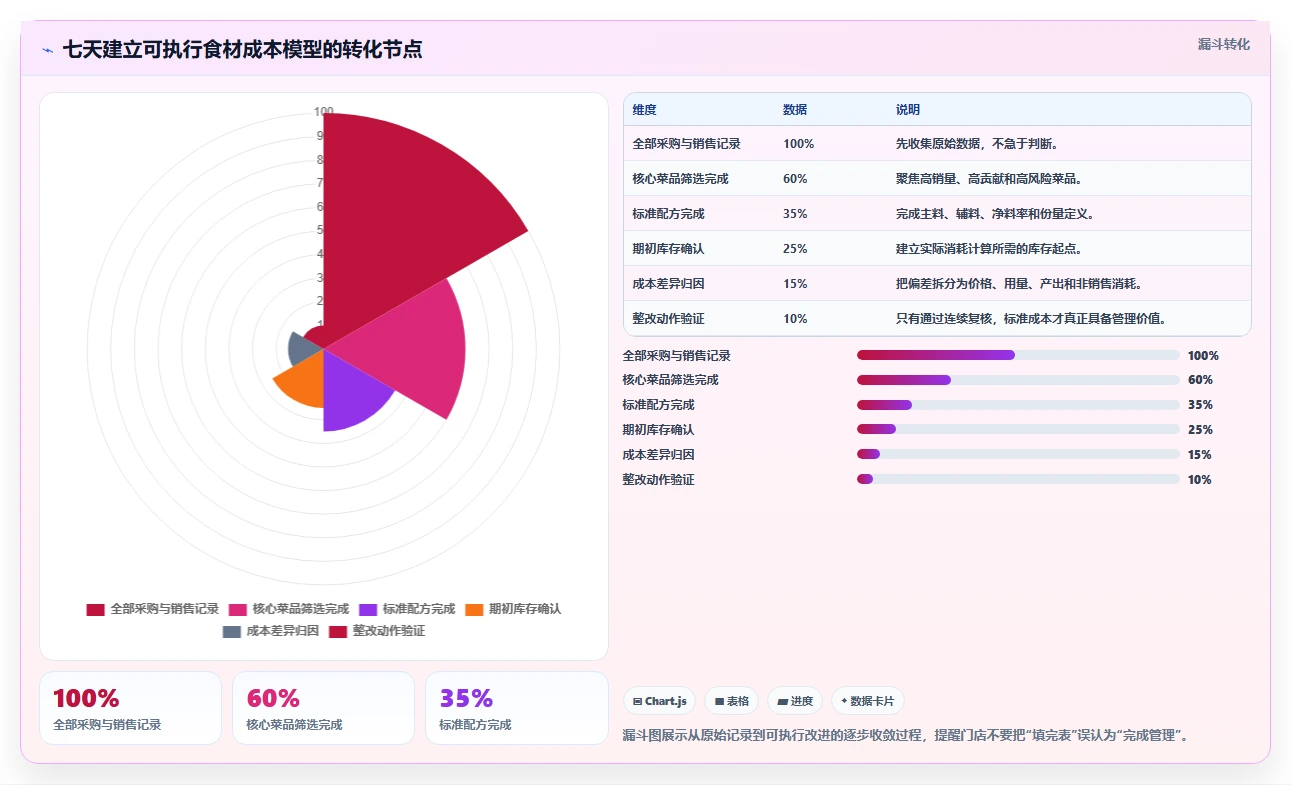Click table cell 核心菜品筛选完成 in the 维度 column

681,179
